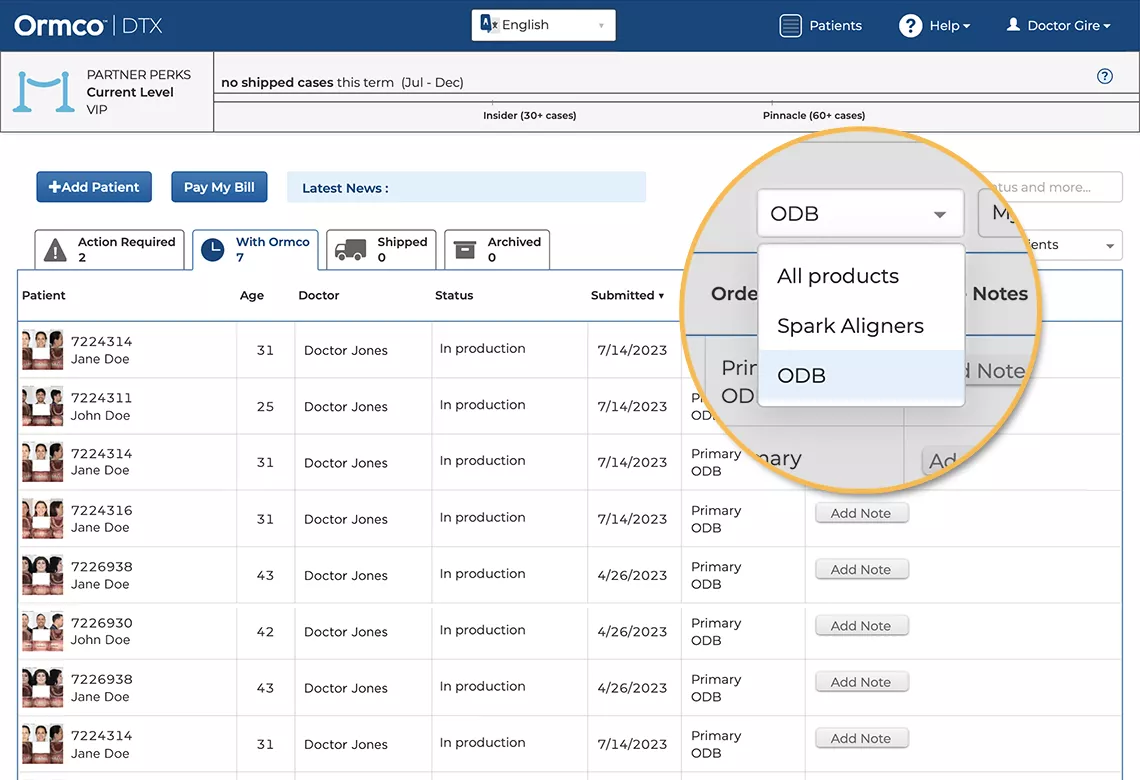Click the Patients list icon in header
The height and width of the screenshot is (780, 1140).
pyautogui.click(x=790, y=26)
